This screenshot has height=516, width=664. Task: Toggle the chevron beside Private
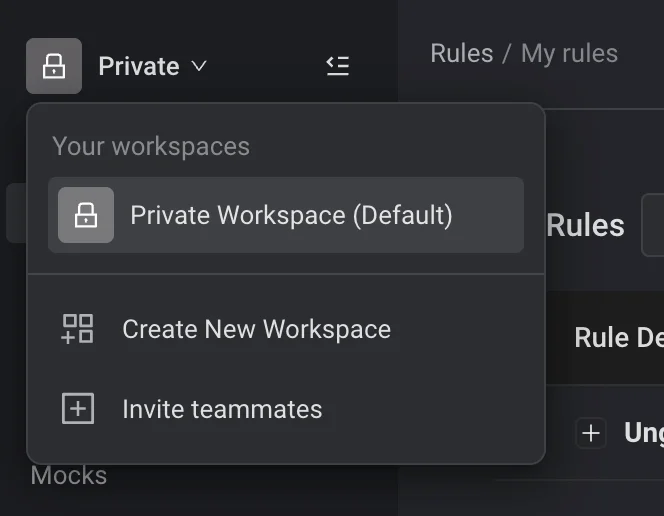coord(199,66)
